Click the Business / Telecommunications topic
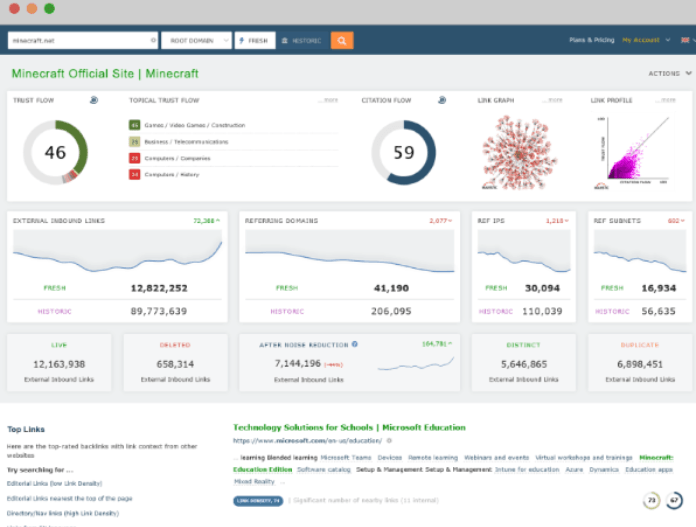 click(186, 142)
